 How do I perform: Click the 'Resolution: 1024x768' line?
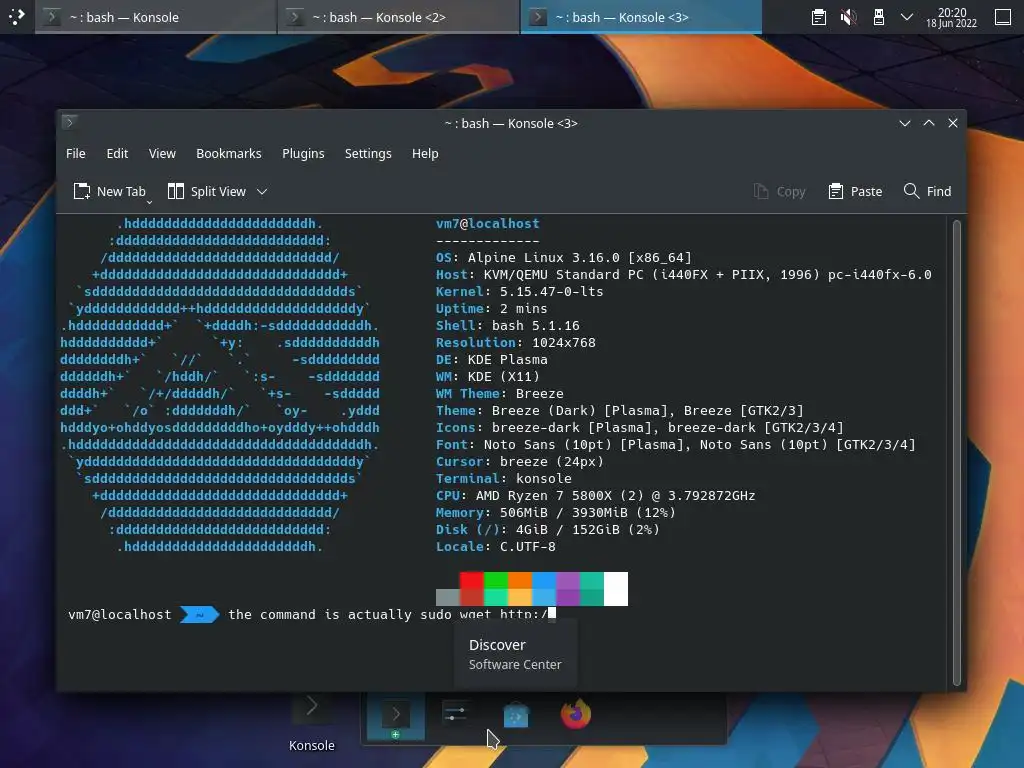[x=516, y=342]
